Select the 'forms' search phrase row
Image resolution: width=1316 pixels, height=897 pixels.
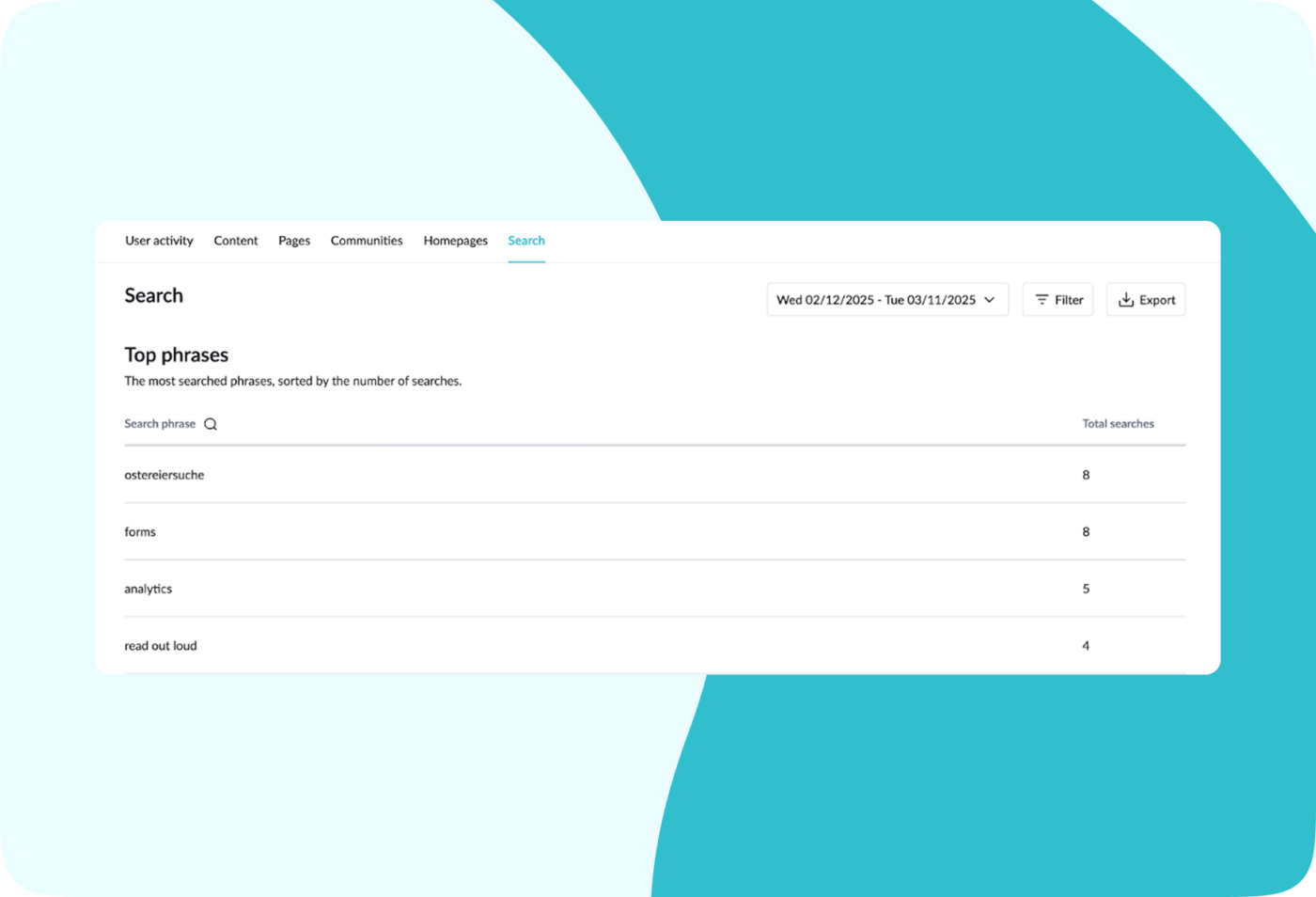click(654, 532)
